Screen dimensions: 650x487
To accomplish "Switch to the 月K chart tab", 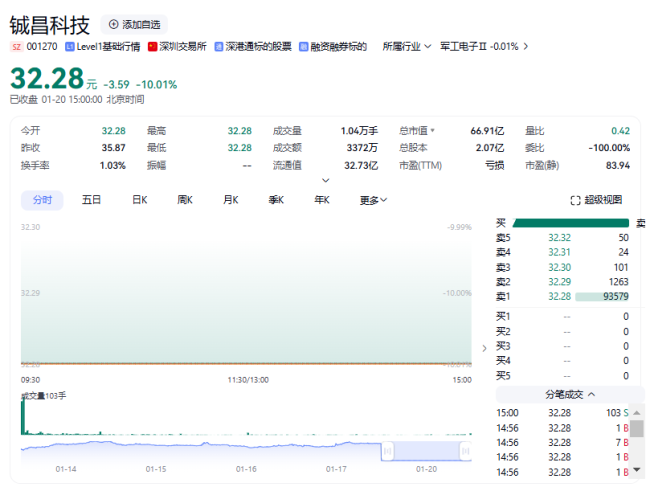I will pos(230,200).
